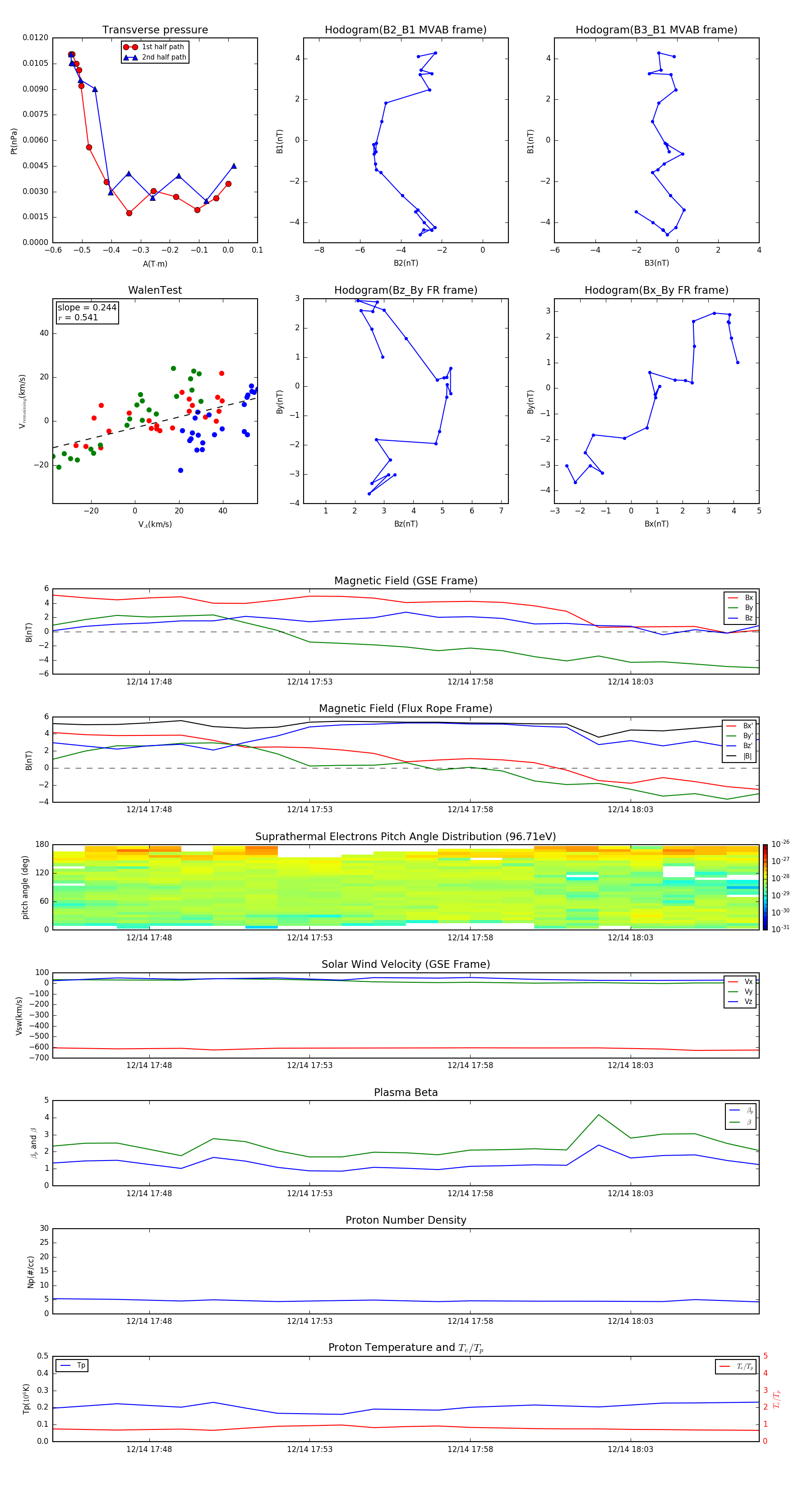Click the 'Hodogram(Bx_By FR frame)' title
Screen dimensions: 812x1489
click(x=656, y=290)
